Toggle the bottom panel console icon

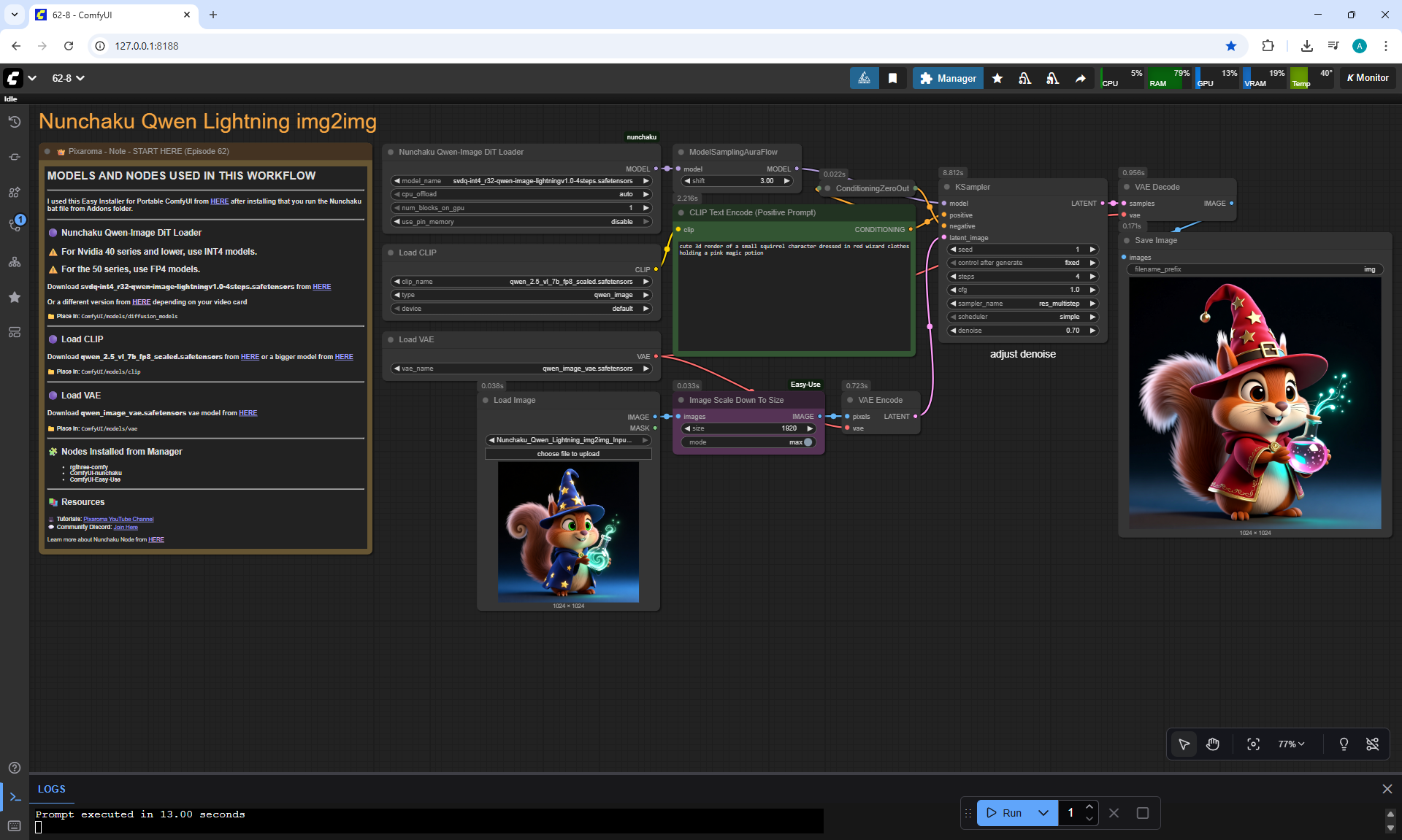click(15, 796)
